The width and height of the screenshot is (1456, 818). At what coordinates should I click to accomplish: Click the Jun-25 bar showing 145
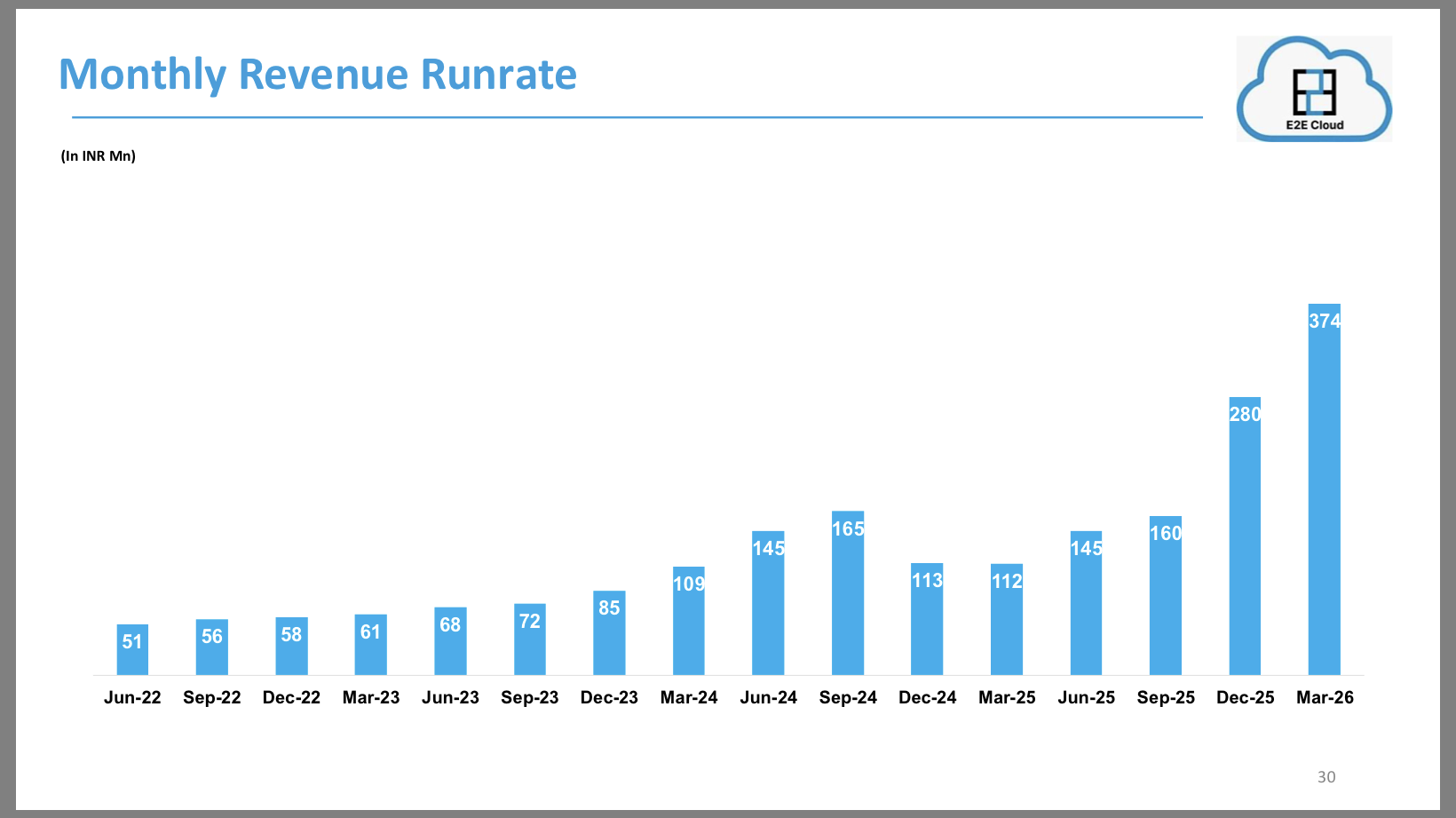coord(1086,603)
